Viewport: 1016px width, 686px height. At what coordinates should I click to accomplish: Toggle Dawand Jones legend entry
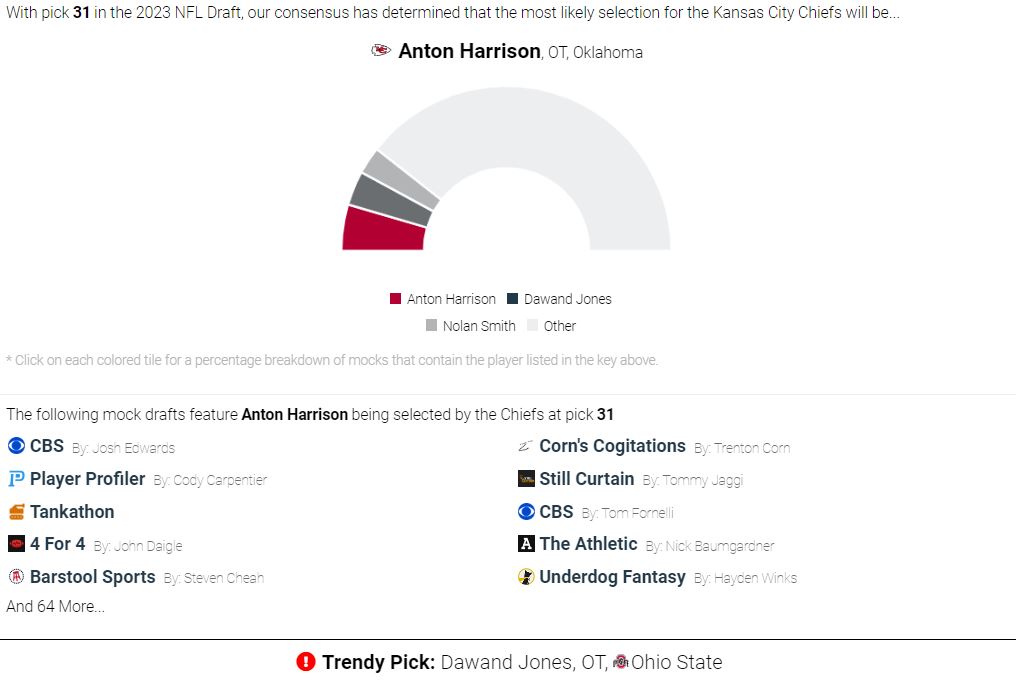559,299
